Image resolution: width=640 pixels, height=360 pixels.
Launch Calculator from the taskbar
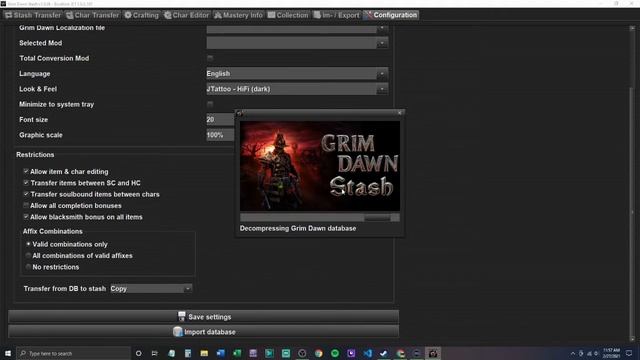[x=188, y=353]
